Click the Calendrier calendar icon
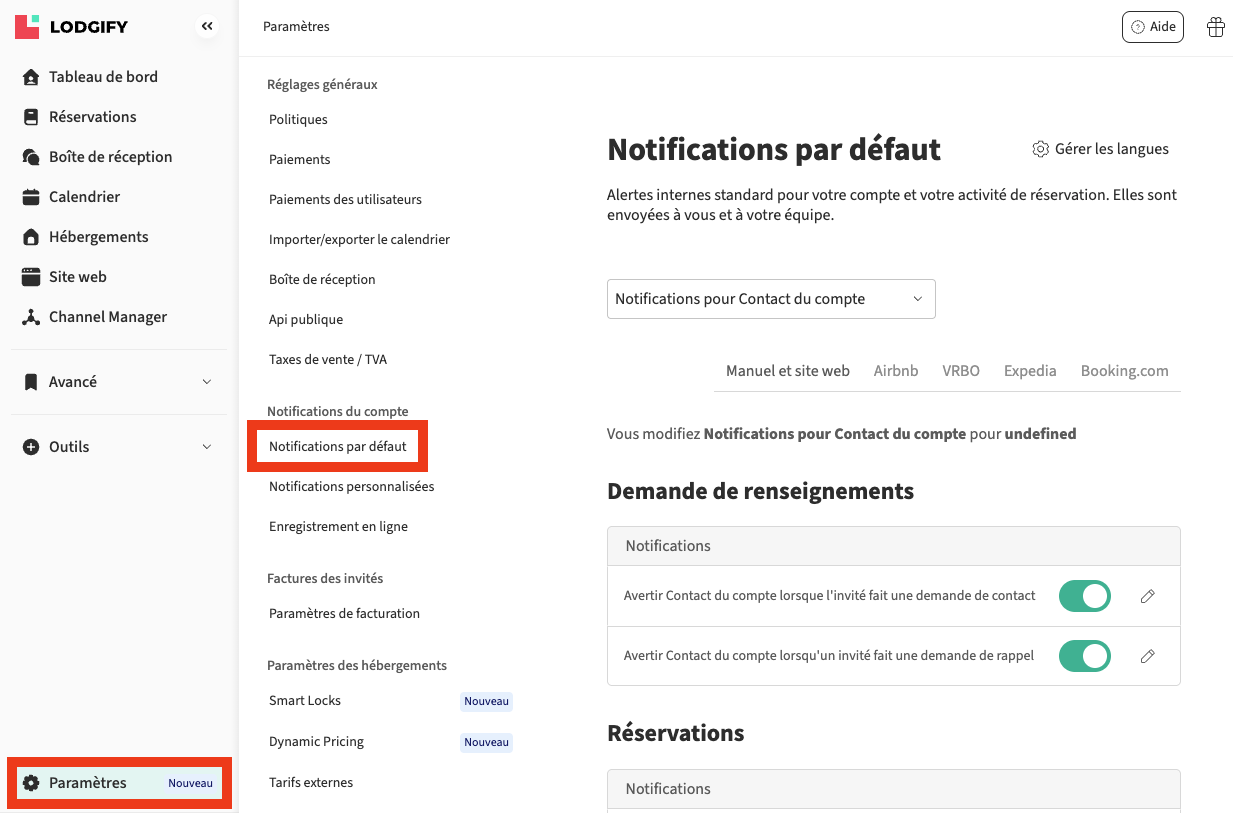1233x813 pixels. (x=31, y=197)
